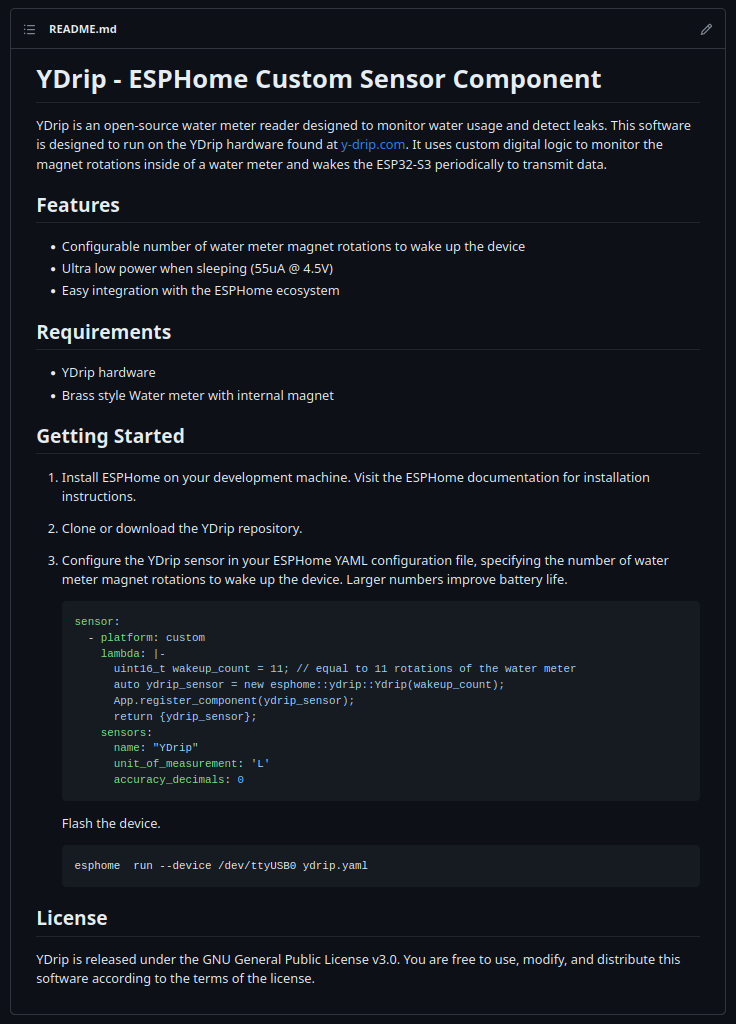Image resolution: width=736 pixels, height=1024 pixels.
Task: Click the pencil edit icon
Action: (x=706, y=29)
